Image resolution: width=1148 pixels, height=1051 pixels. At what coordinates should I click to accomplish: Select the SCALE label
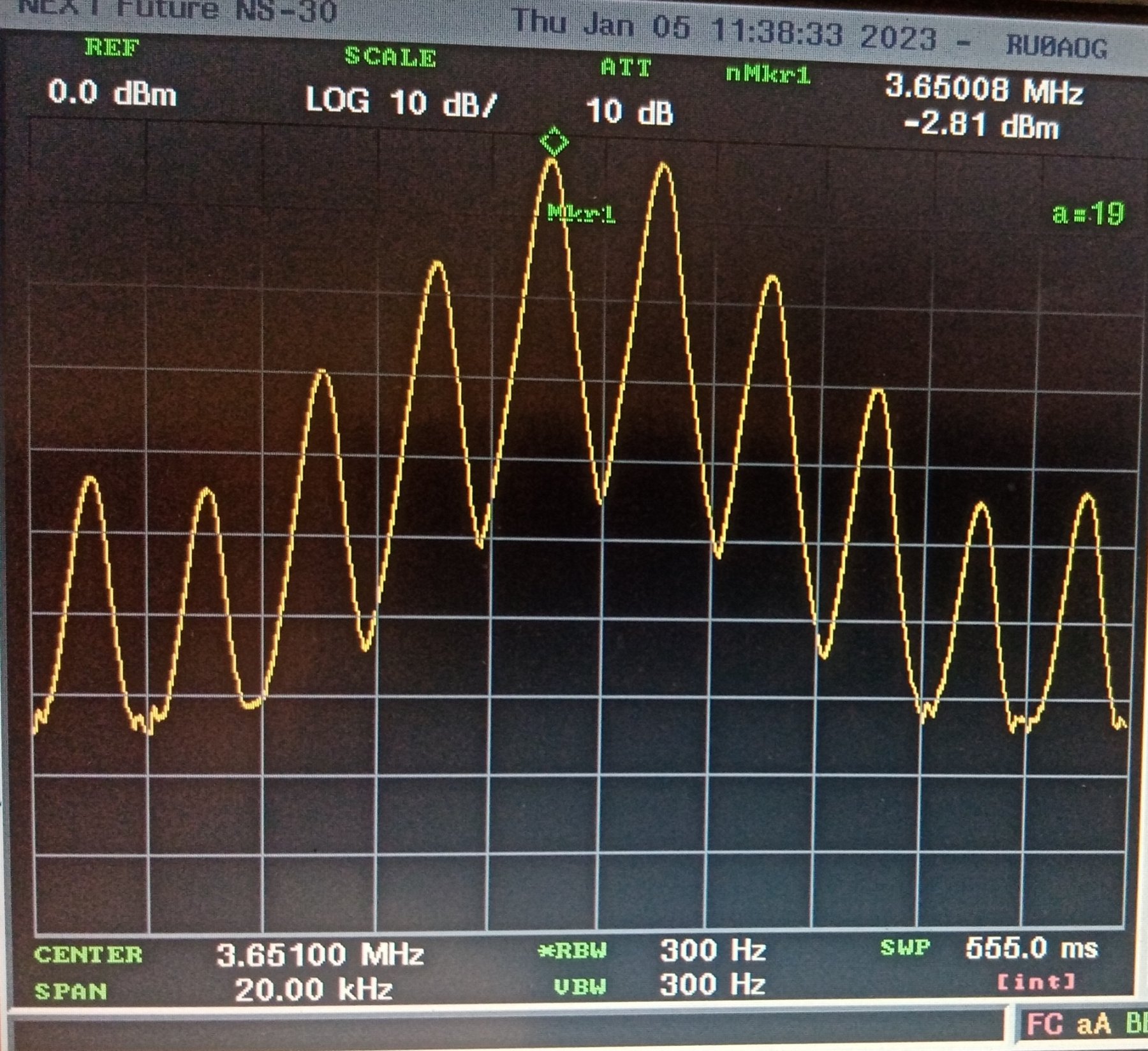click(x=390, y=57)
